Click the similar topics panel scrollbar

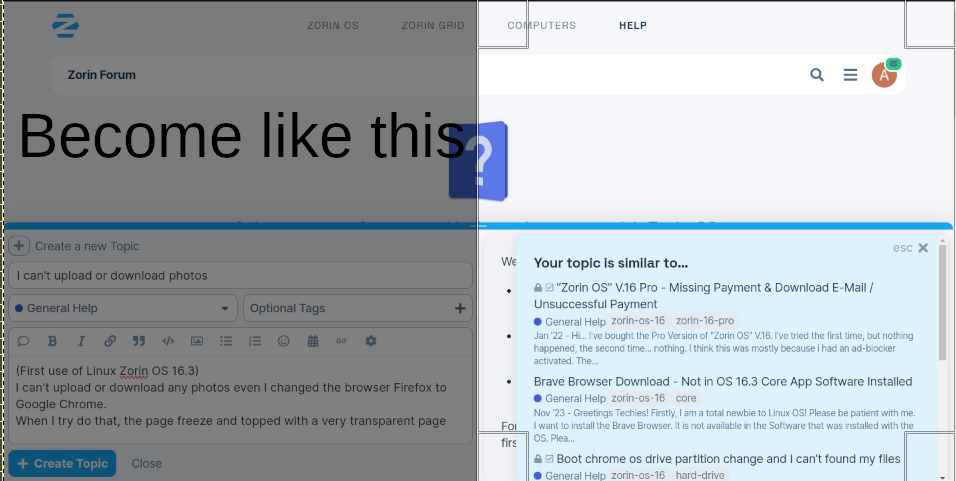(x=943, y=302)
